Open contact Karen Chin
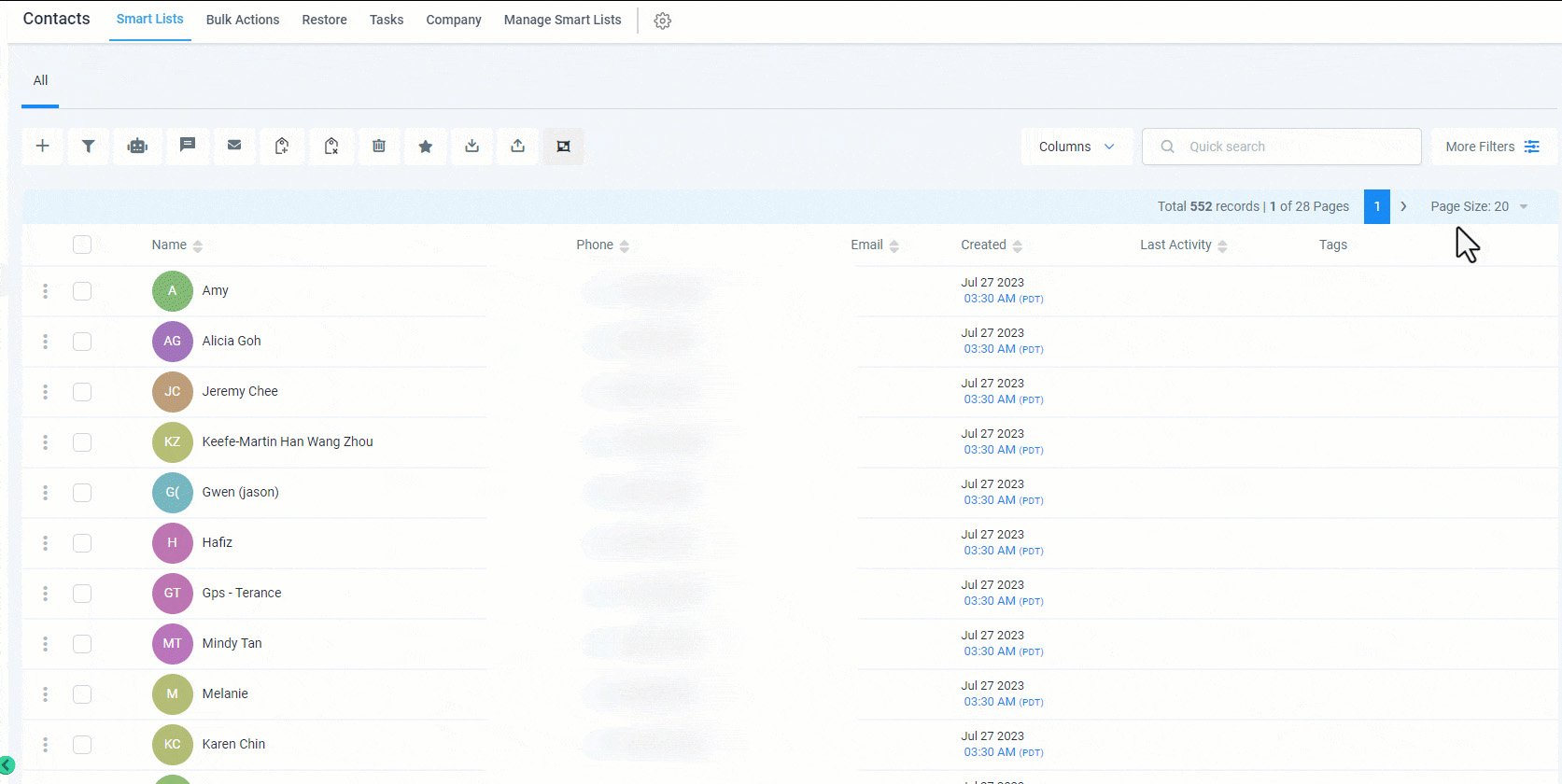 (233, 745)
